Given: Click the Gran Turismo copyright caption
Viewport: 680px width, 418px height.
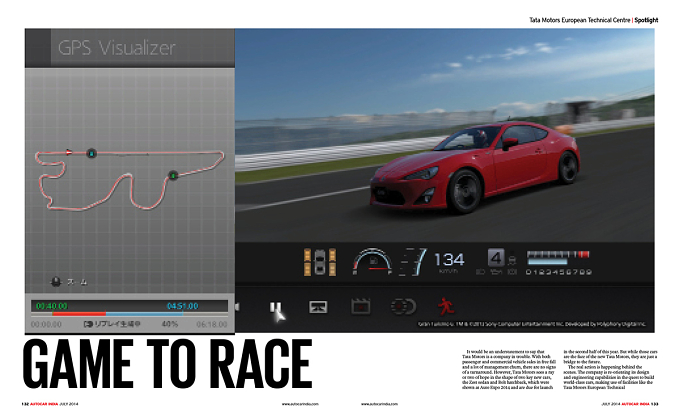Looking at the screenshot, I should (532, 324).
